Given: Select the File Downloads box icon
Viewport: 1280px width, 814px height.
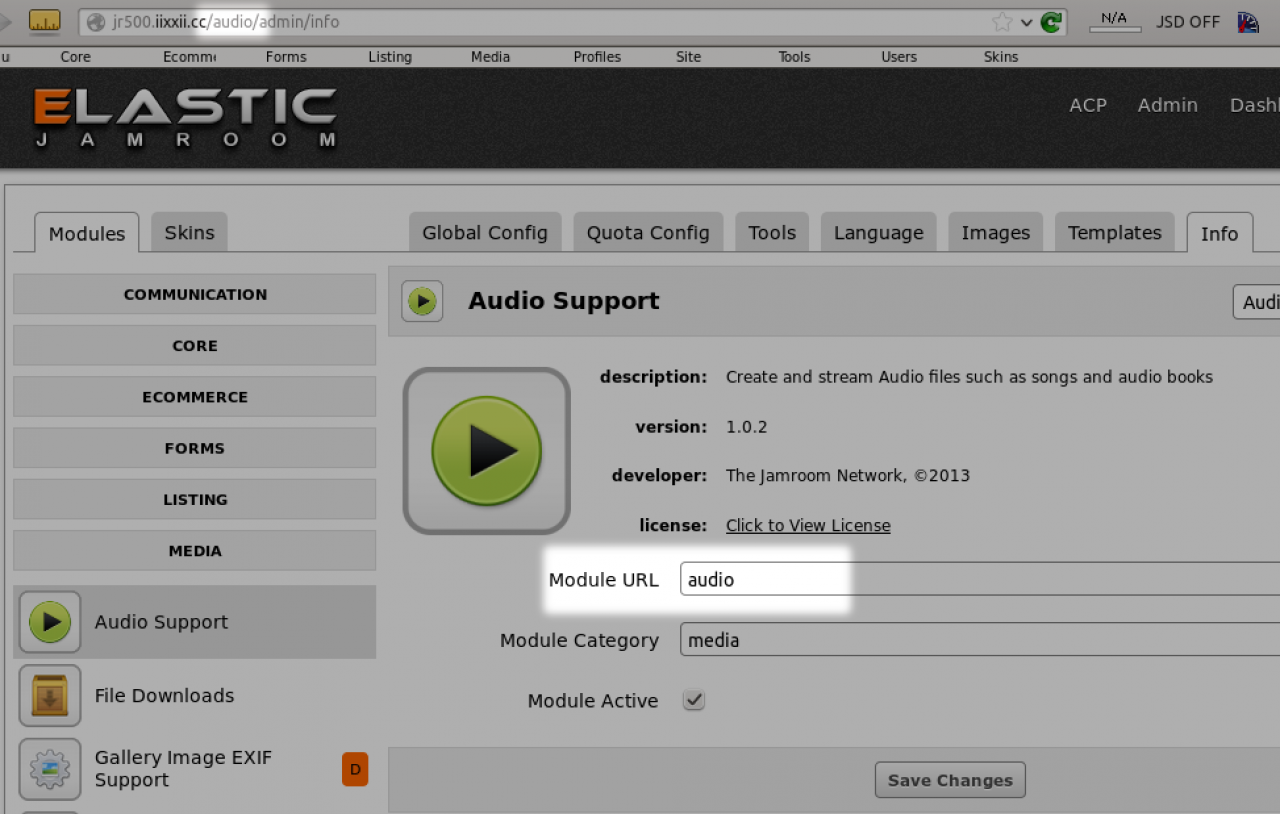Looking at the screenshot, I should click(x=50, y=696).
